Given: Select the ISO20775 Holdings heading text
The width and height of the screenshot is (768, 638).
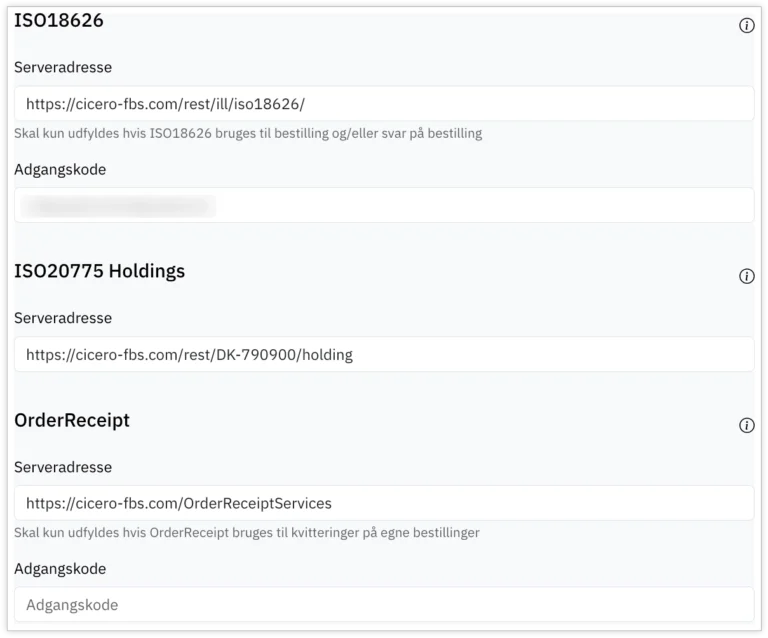Looking at the screenshot, I should point(99,271).
